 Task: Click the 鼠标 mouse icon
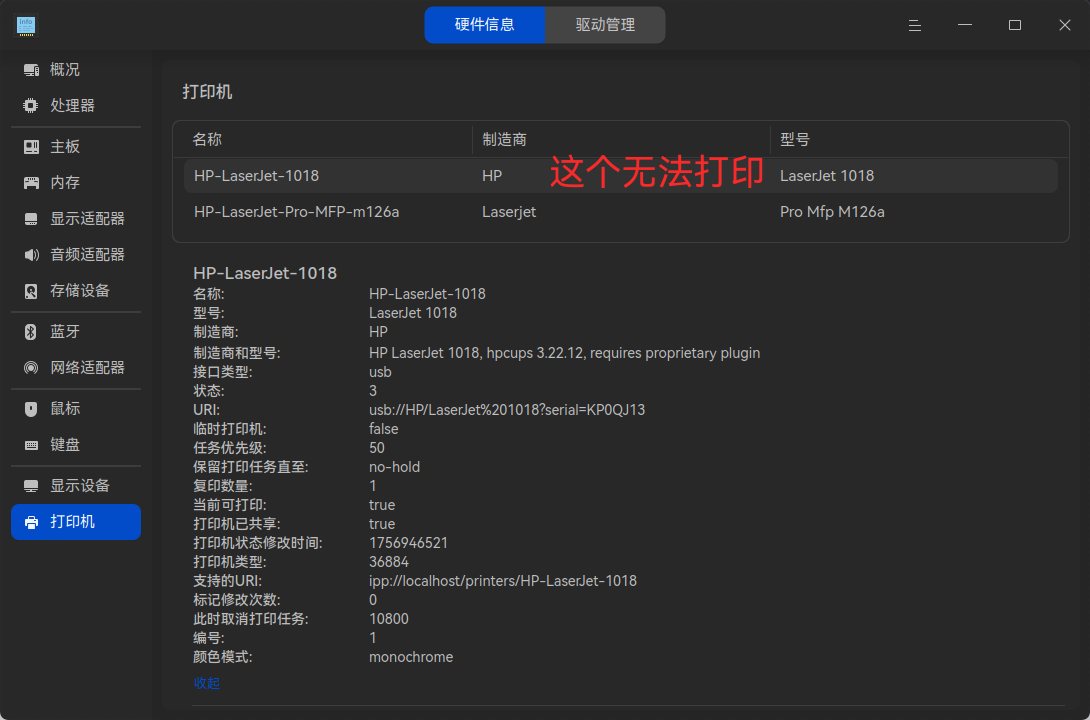pyautogui.click(x=31, y=409)
